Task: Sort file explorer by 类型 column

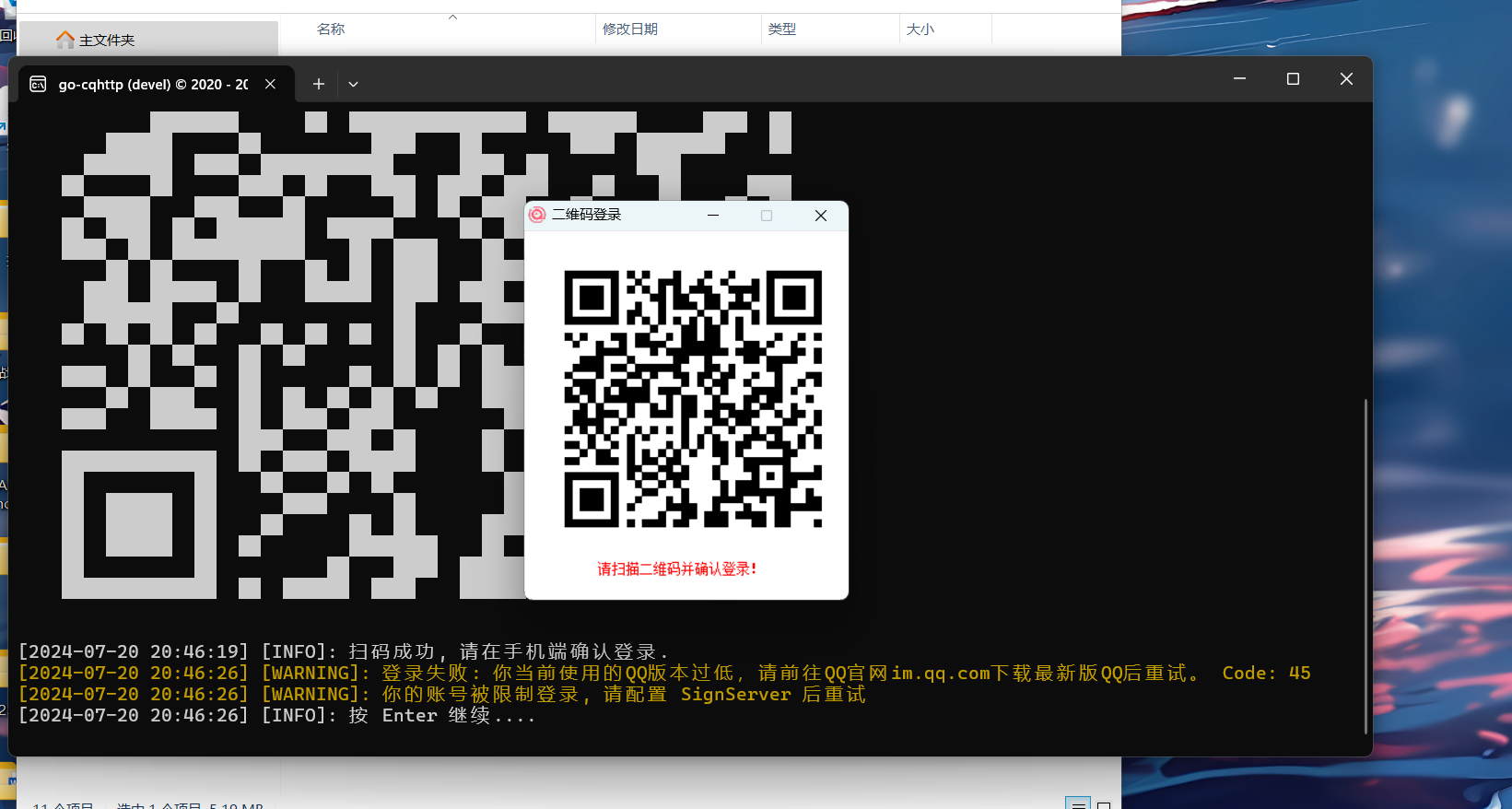Action: point(782,29)
